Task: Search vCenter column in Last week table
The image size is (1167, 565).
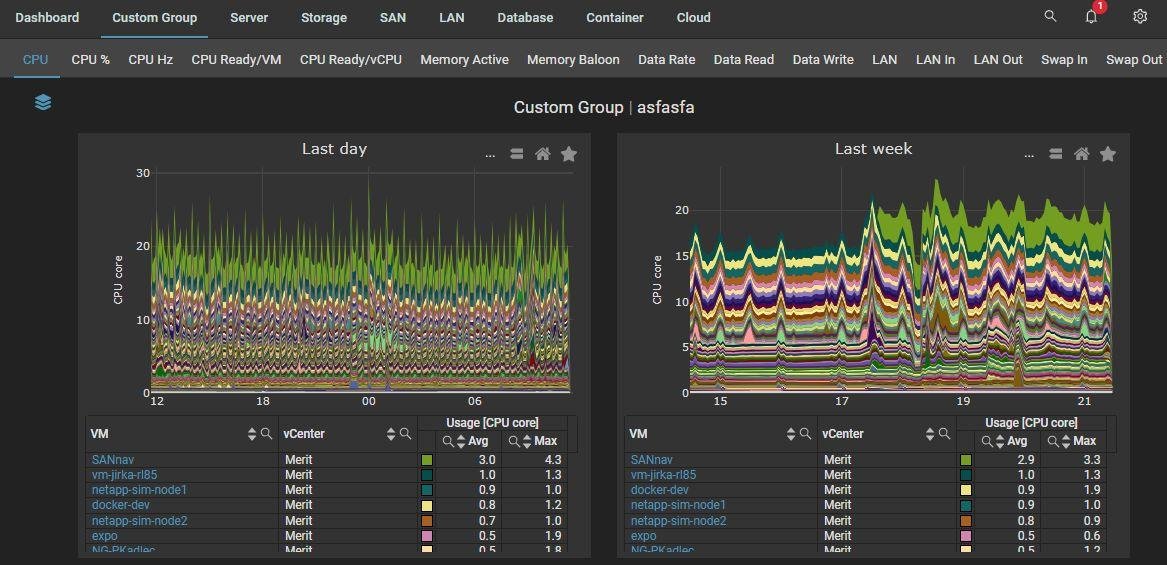Action: pyautogui.click(x=944, y=434)
